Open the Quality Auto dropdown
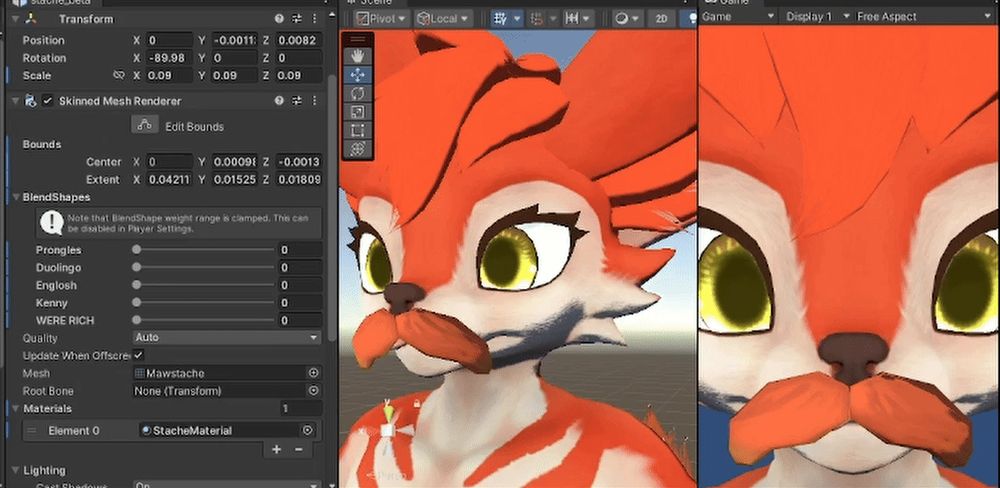Viewport: 1000px width, 488px height. [227, 337]
